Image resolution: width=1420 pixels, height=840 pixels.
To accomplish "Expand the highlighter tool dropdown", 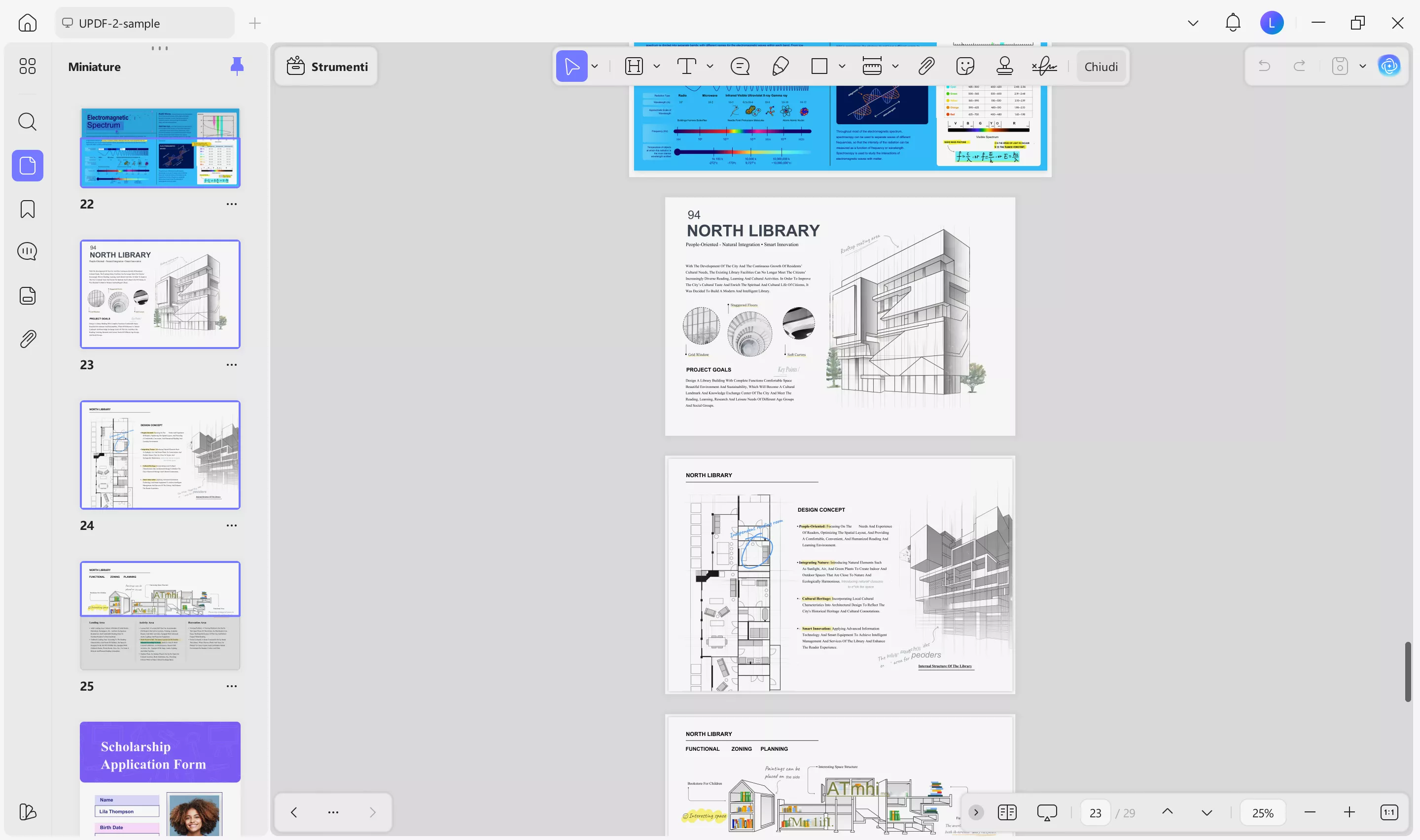I will [x=657, y=66].
